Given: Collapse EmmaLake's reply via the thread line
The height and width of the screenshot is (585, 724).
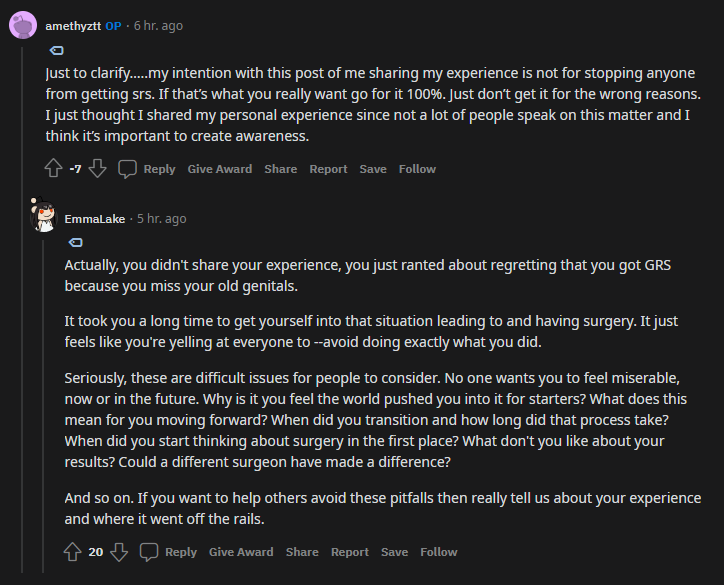Looking at the screenshot, I should [43, 400].
